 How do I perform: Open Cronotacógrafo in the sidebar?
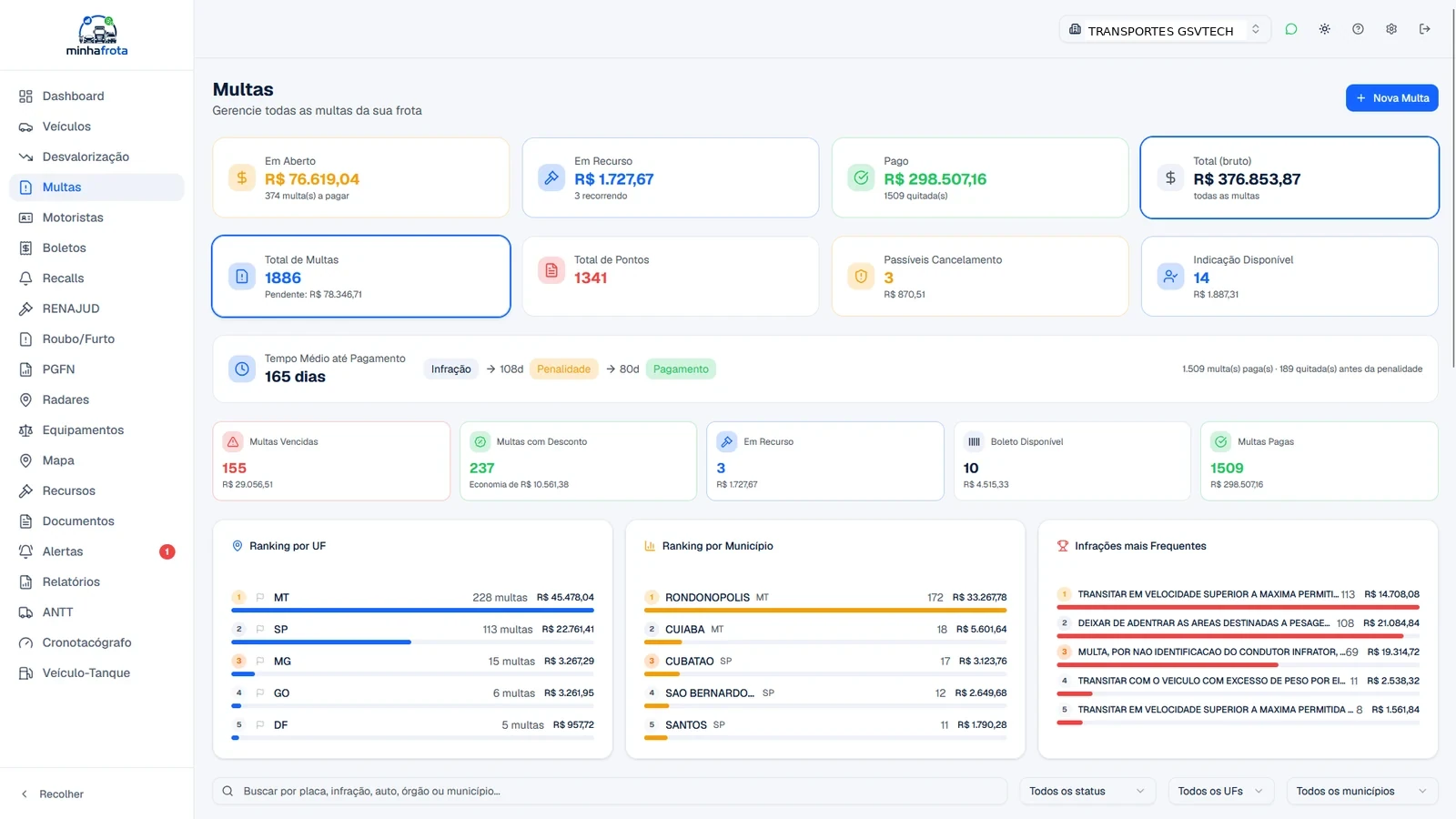tap(96, 642)
